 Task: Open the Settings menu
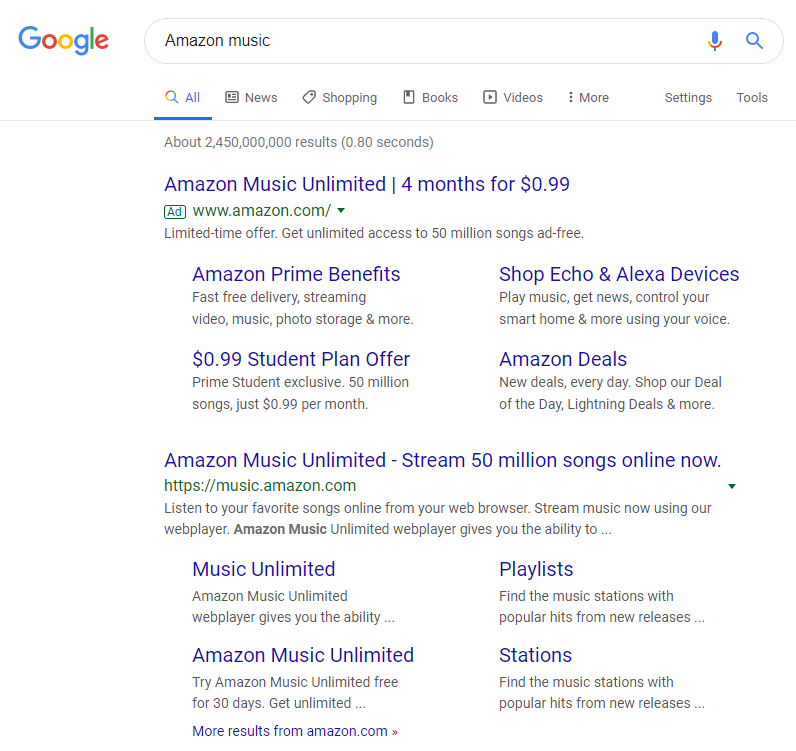click(688, 97)
